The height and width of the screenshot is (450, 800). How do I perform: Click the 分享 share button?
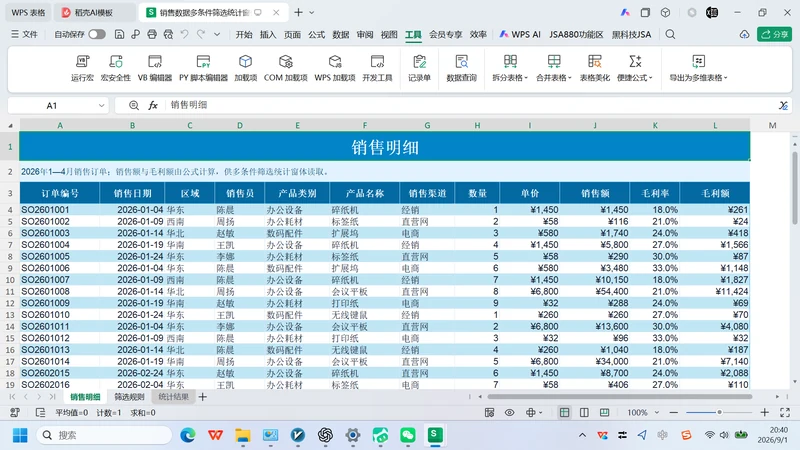774,34
